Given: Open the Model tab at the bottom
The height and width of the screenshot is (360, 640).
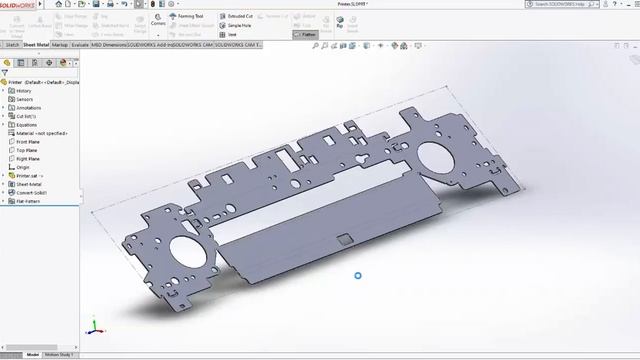Looking at the screenshot, I should (x=33, y=355).
